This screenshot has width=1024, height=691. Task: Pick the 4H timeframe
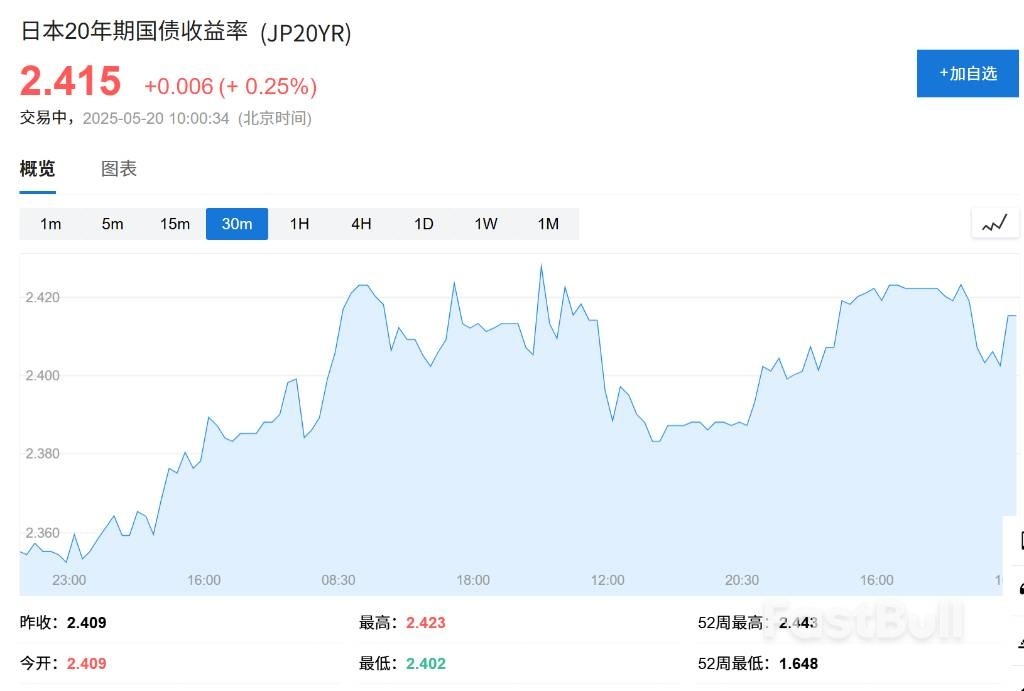pos(361,224)
